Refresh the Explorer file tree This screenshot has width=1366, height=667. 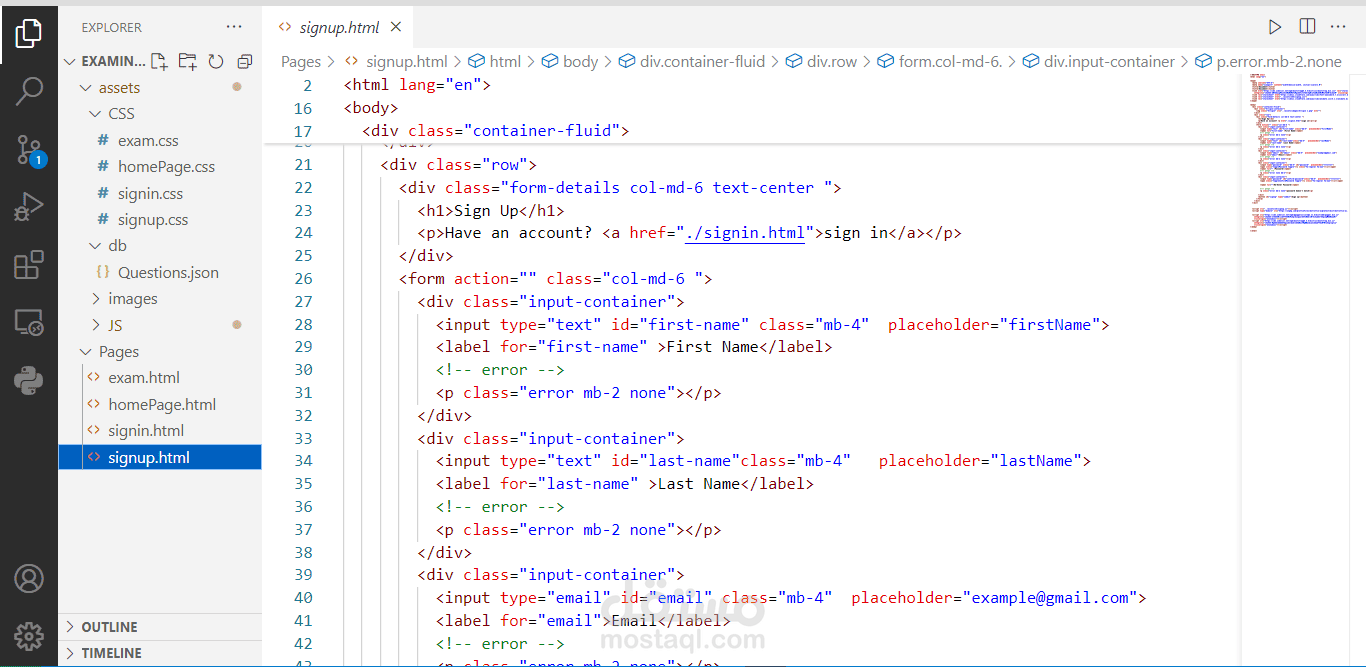pyautogui.click(x=216, y=62)
